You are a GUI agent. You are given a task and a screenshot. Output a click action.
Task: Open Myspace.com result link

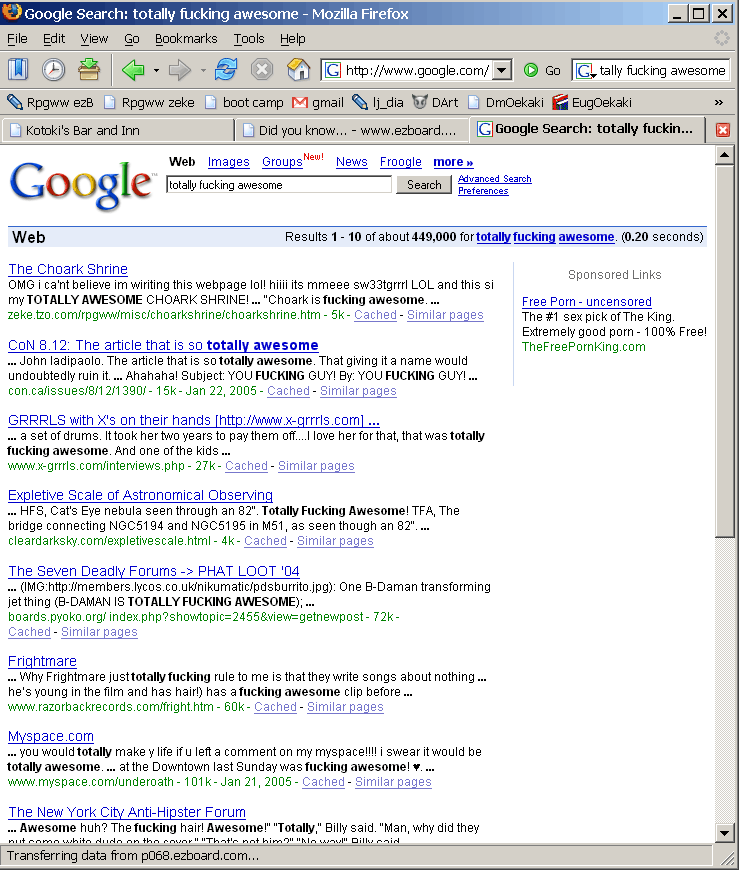[x=51, y=736]
